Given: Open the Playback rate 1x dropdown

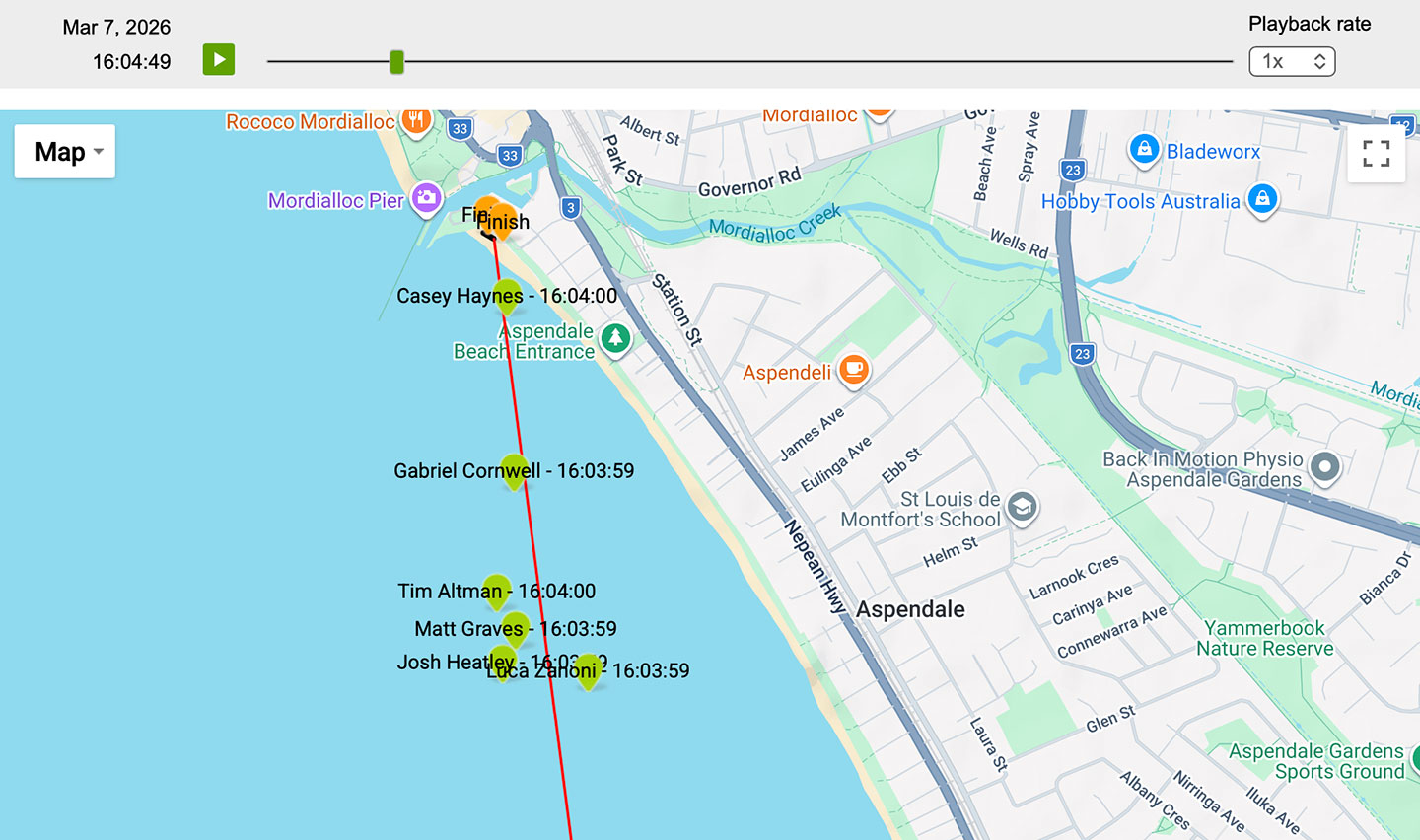Looking at the screenshot, I should [1292, 60].
